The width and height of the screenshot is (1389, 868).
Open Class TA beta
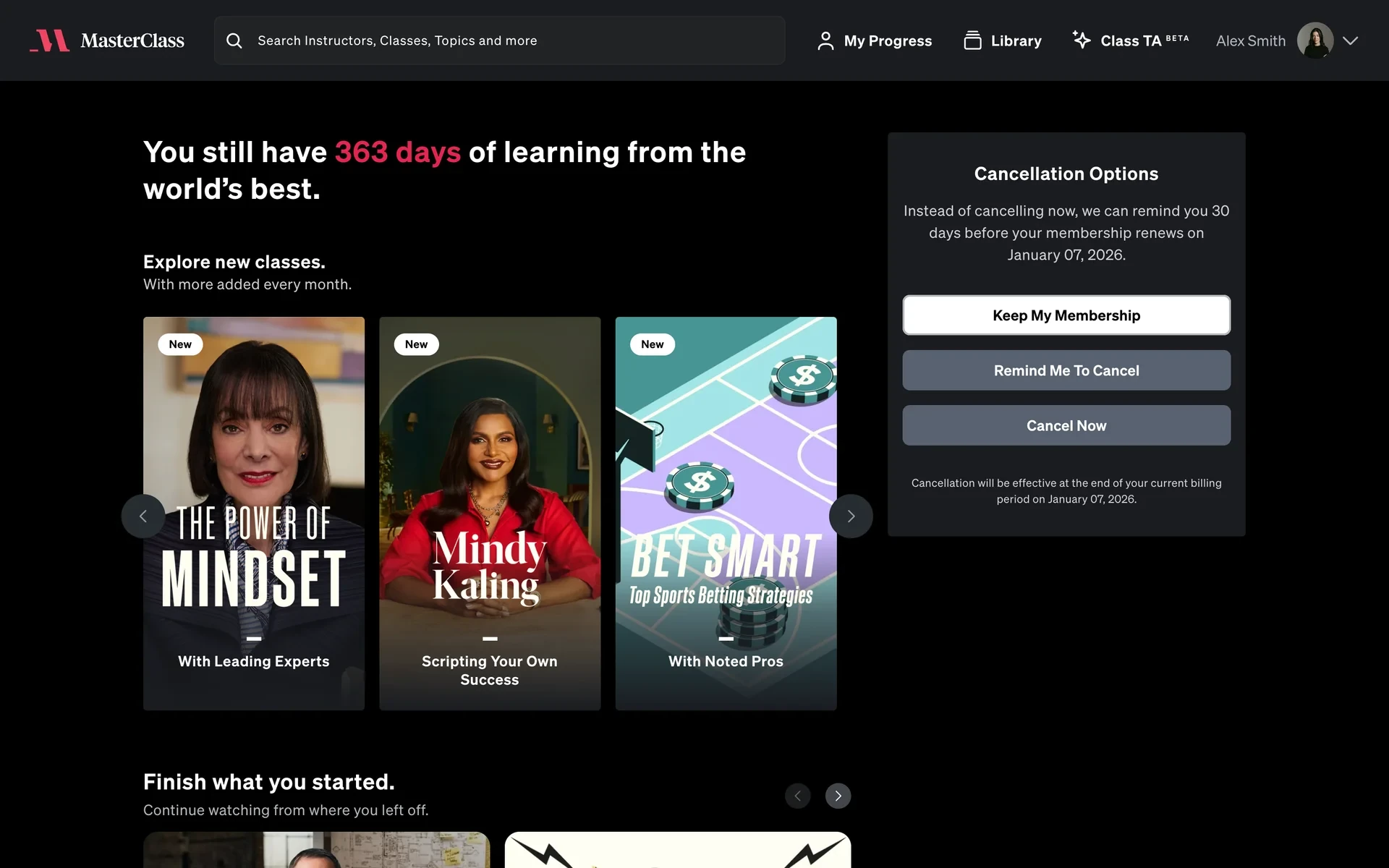[x=1130, y=41]
